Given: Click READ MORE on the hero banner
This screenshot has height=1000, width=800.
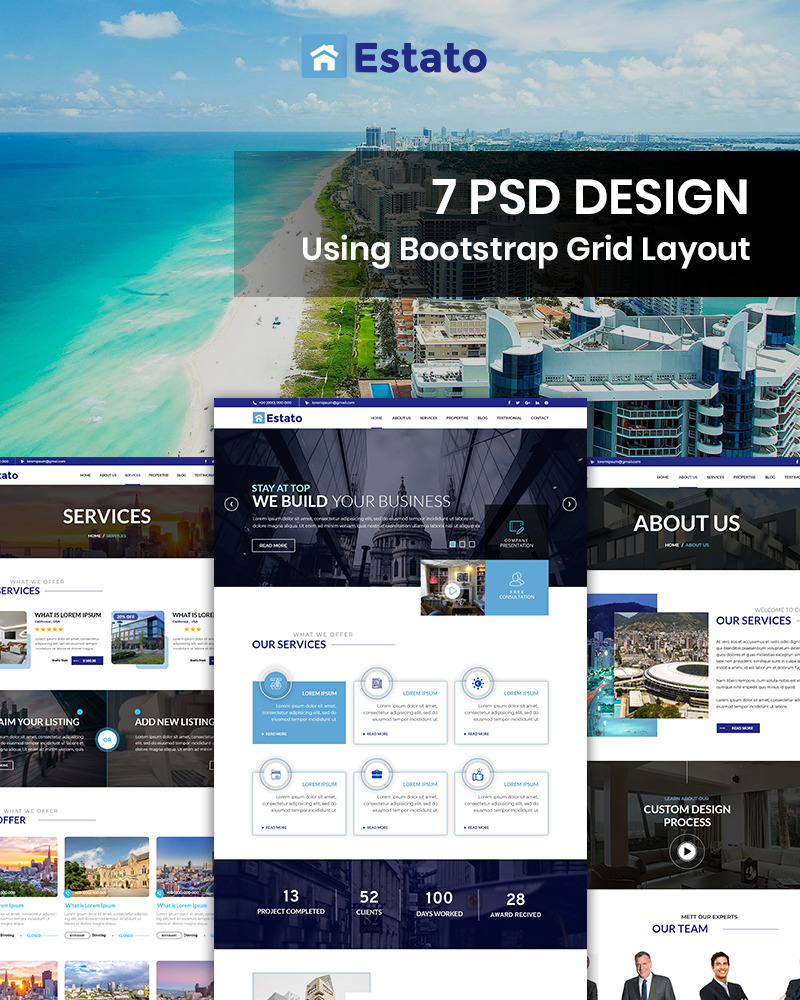Looking at the screenshot, I should pyautogui.click(x=274, y=544).
